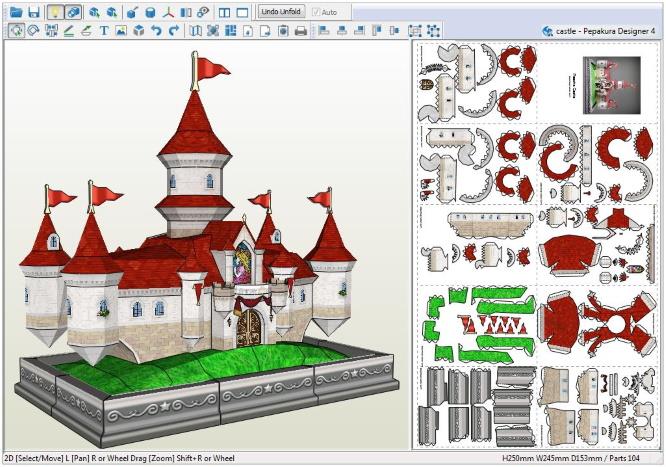Click the blue cylinder icon
The height and width of the screenshot is (467, 666).
click(150, 12)
